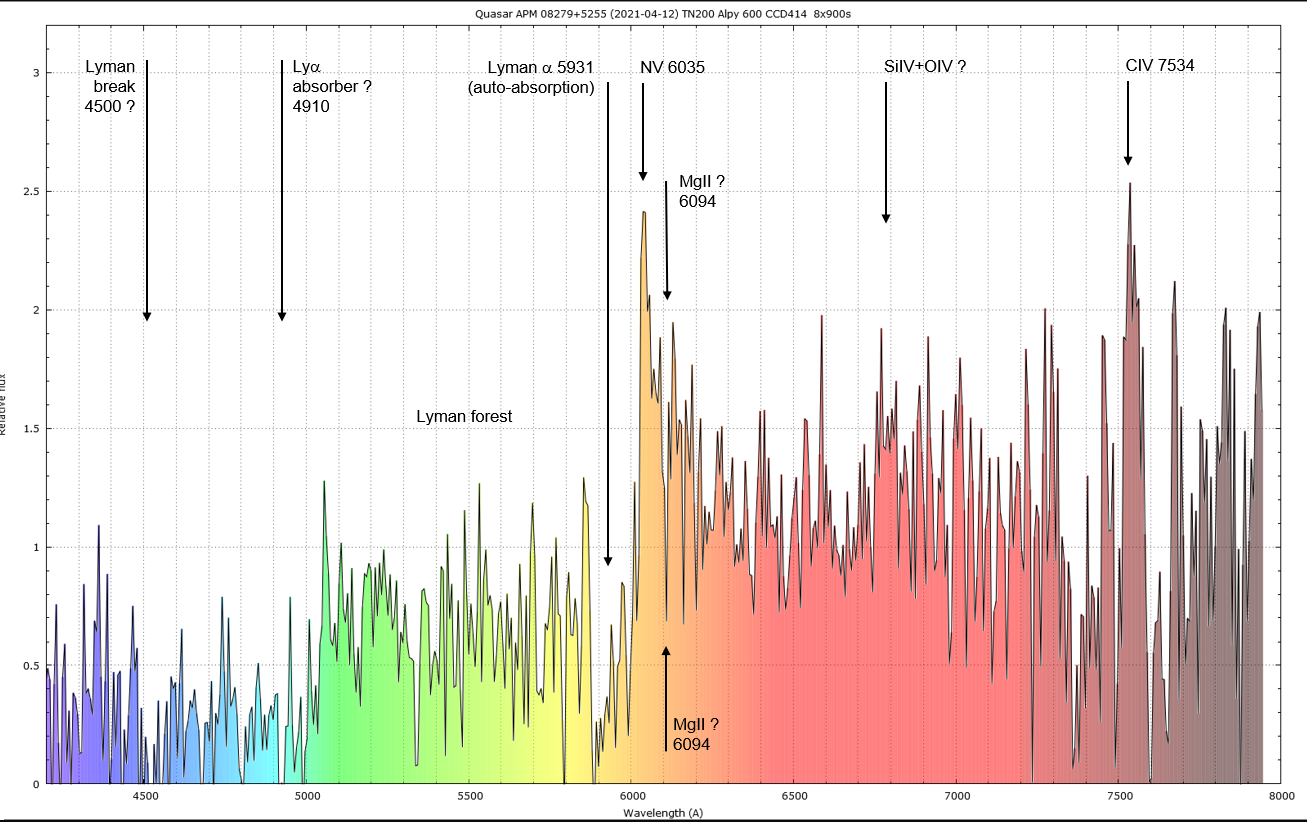Select the "Lyman break 4500 ?" annotation
Image resolution: width=1307 pixels, height=822 pixels.
click(110, 86)
